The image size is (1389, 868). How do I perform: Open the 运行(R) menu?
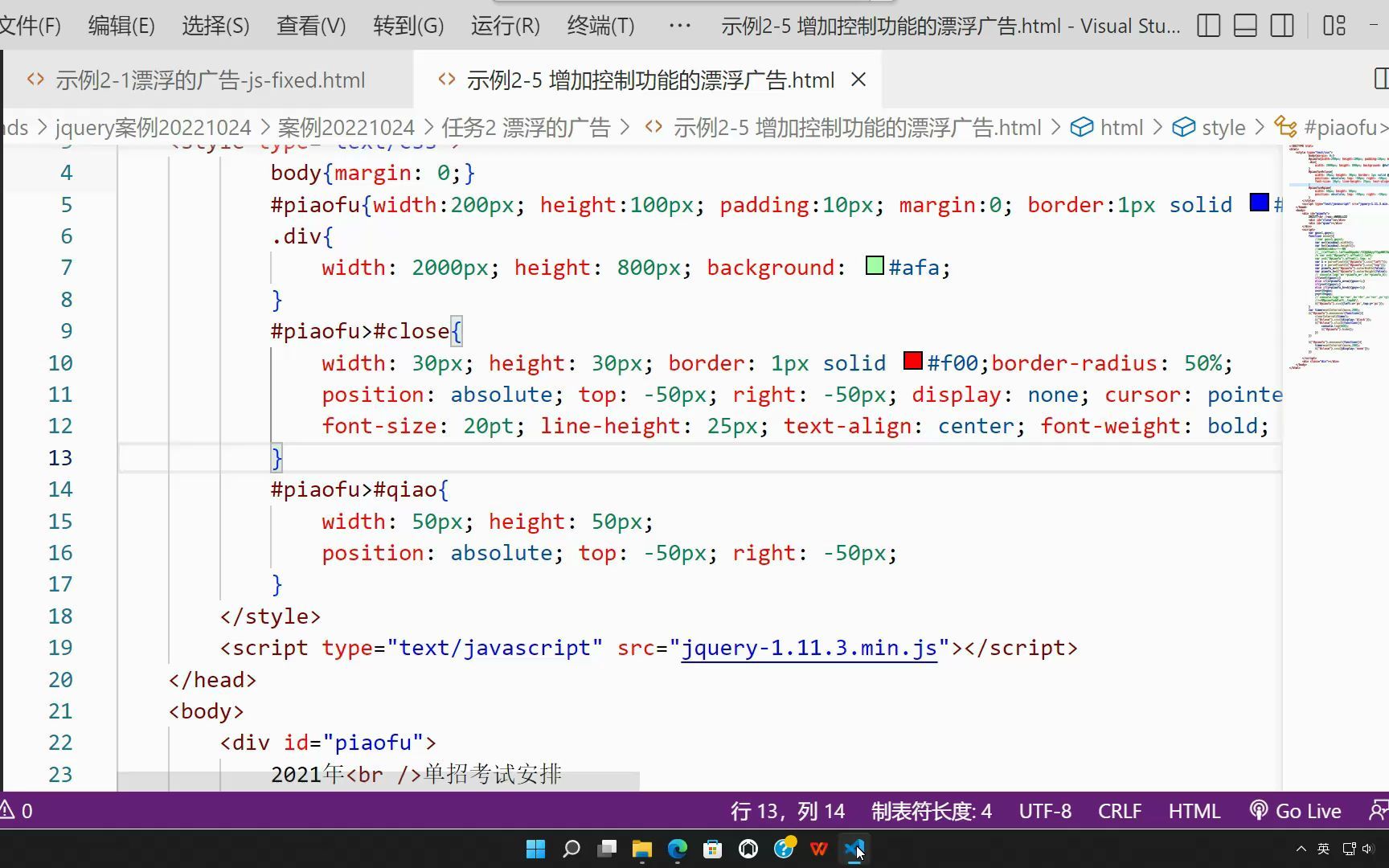pyautogui.click(x=505, y=26)
